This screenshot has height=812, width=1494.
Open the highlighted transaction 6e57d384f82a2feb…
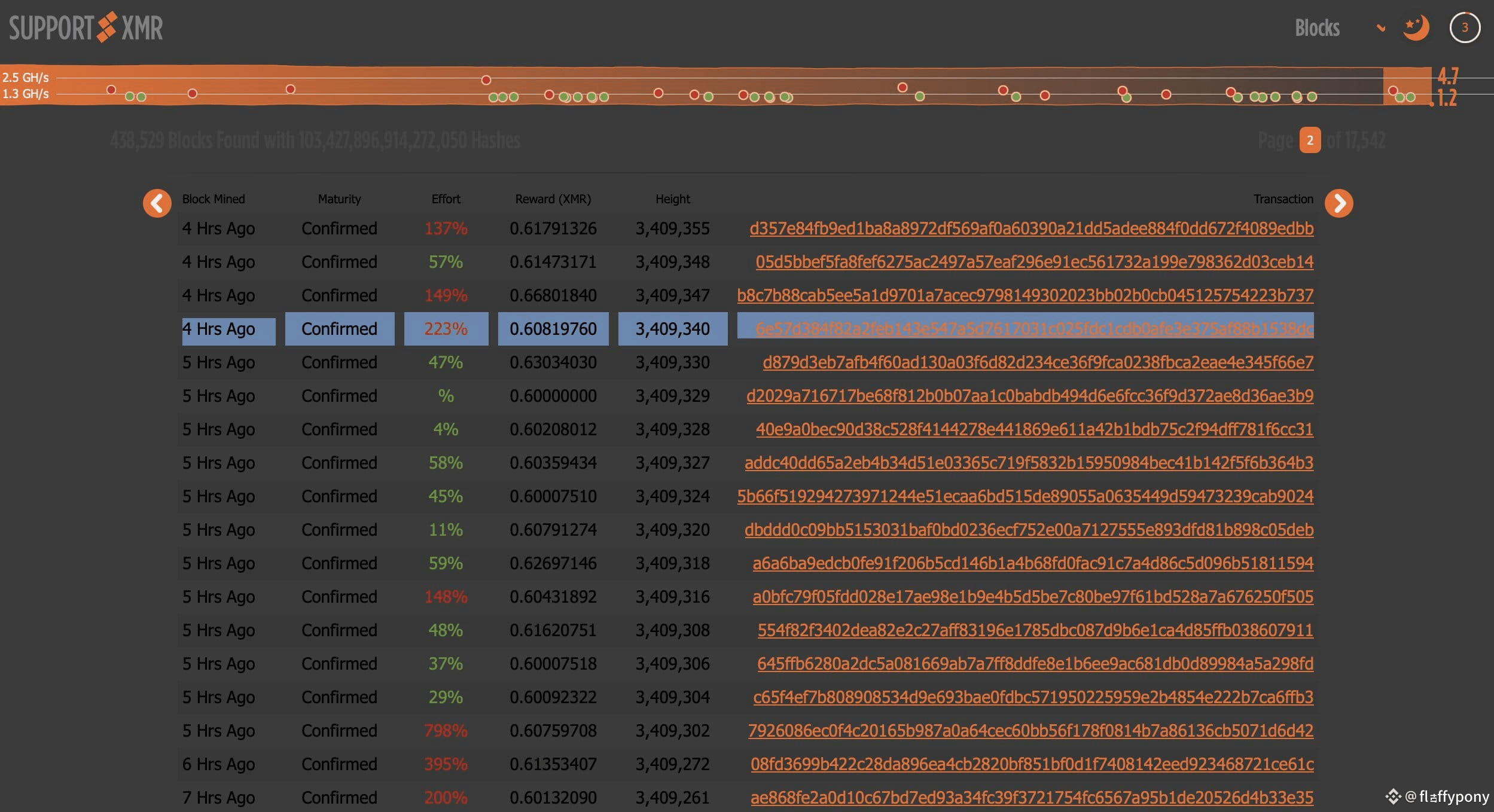point(1034,329)
